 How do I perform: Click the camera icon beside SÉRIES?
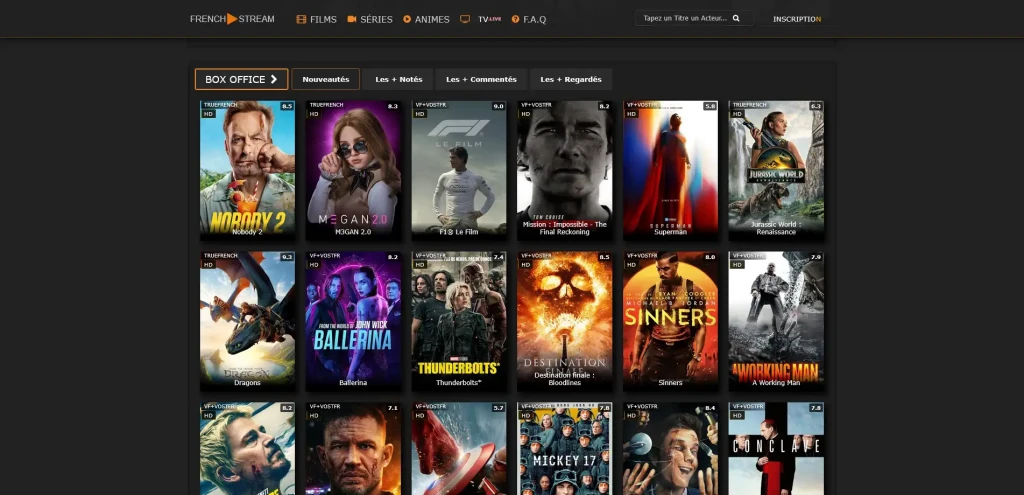click(x=352, y=19)
